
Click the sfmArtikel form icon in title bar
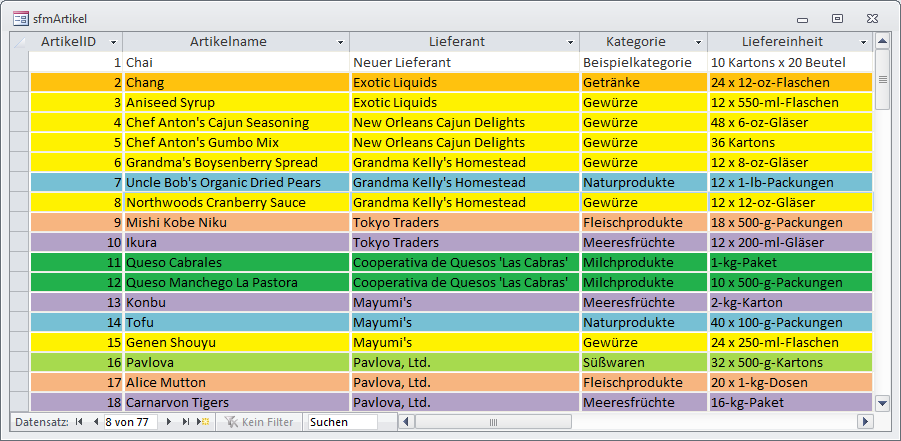pyautogui.click(x=21, y=18)
